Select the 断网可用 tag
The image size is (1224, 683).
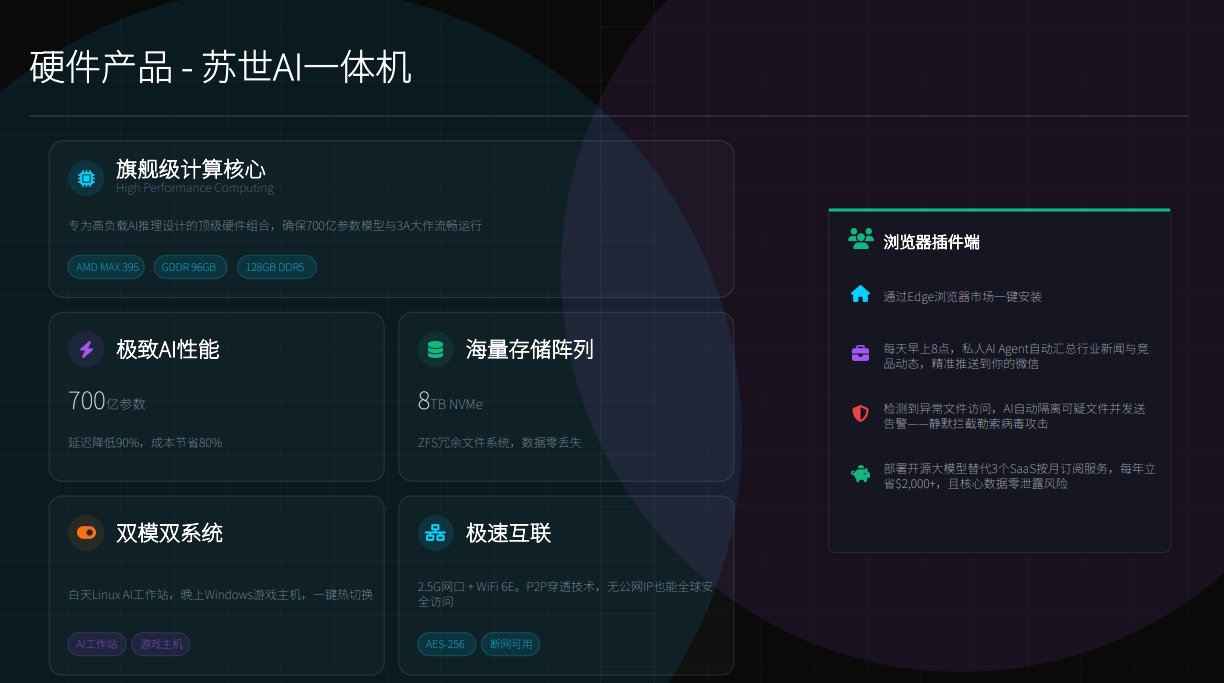tap(511, 644)
